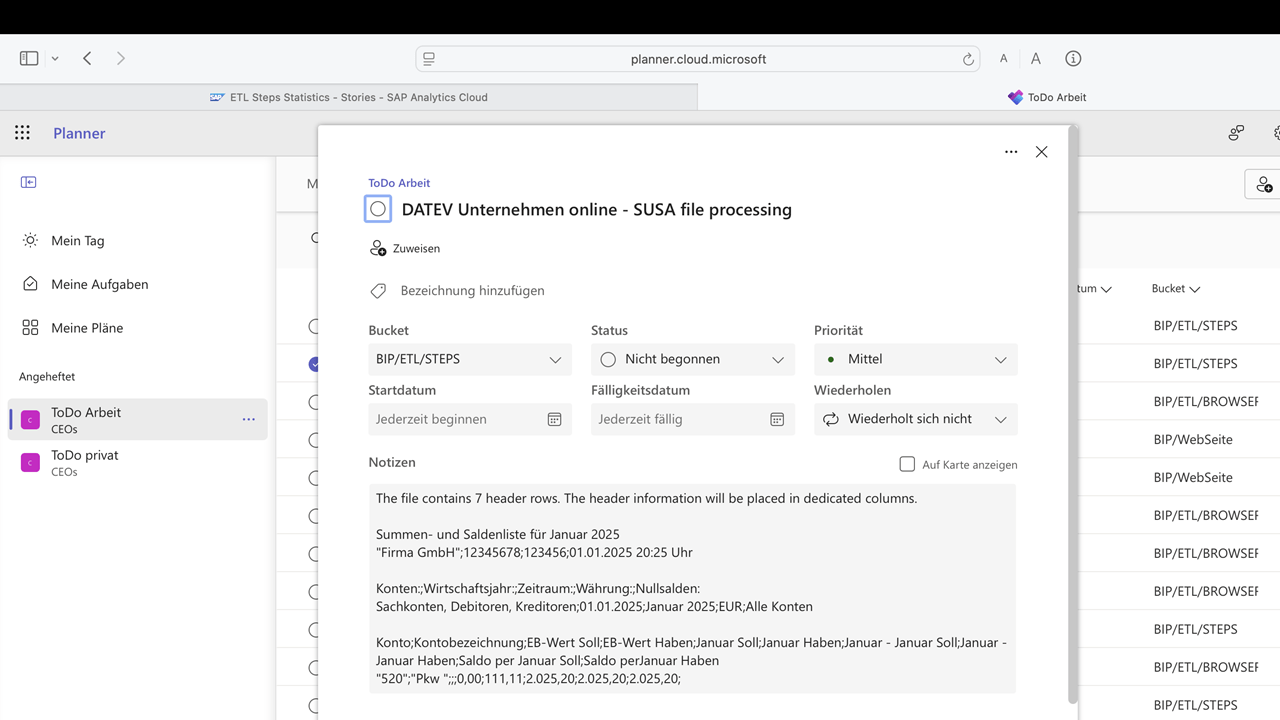Enable the Auf Karte anzeigen checkbox
Image resolution: width=1280 pixels, height=720 pixels.
point(907,463)
